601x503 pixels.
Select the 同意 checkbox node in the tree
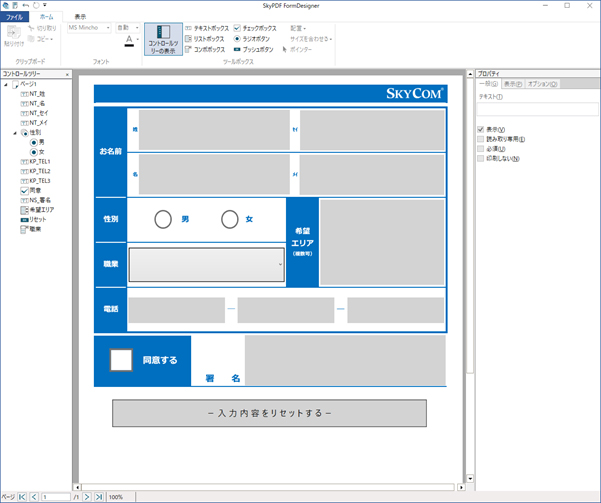pos(31,190)
